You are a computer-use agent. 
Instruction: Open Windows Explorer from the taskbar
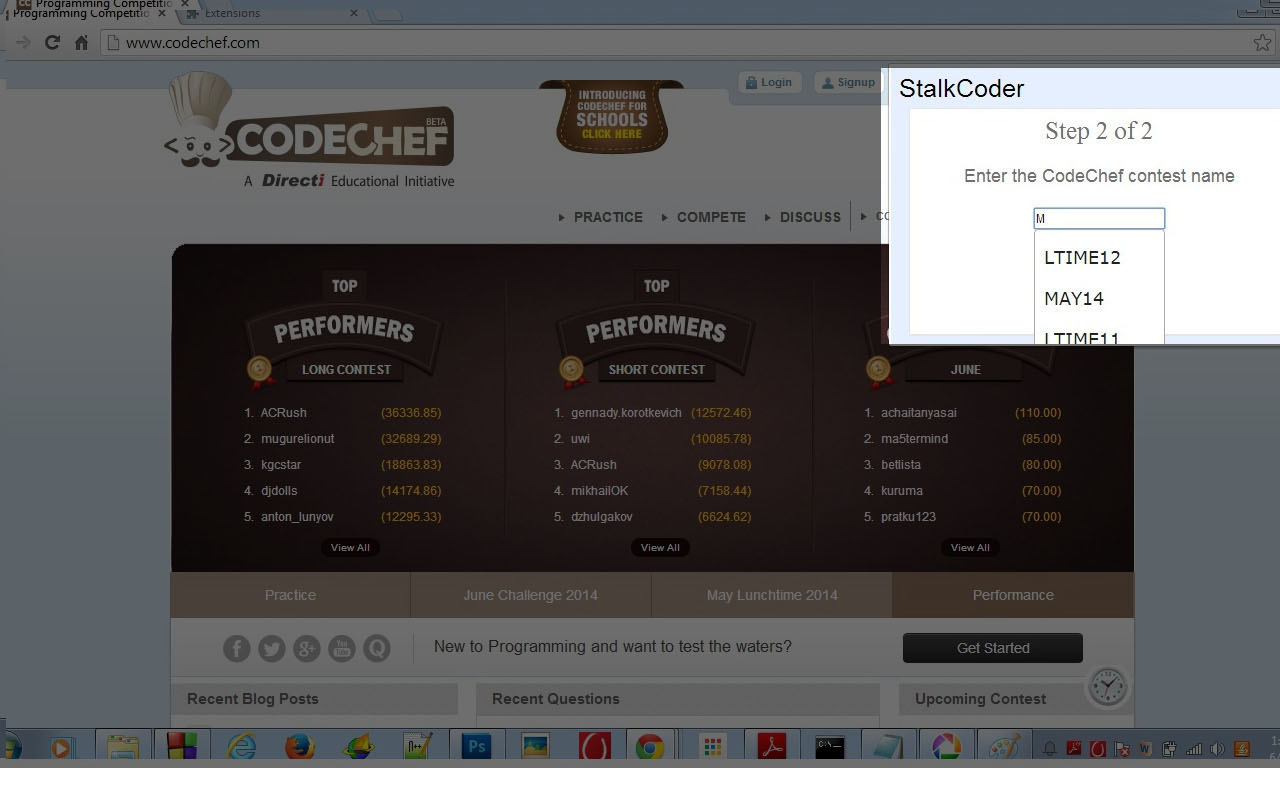point(123,746)
